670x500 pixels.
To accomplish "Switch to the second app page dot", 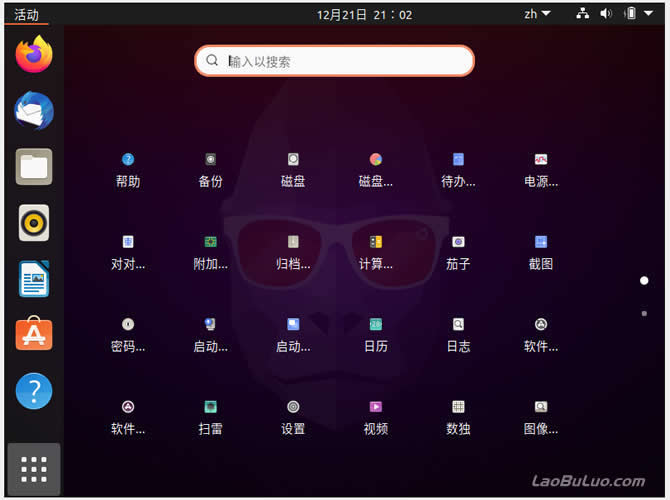I will pos(644,314).
